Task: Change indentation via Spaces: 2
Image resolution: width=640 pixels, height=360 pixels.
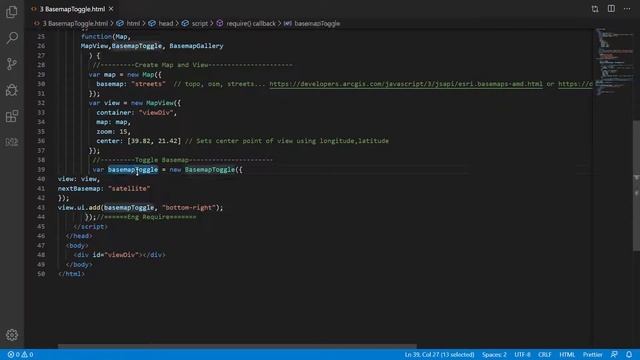Action: coord(494,355)
